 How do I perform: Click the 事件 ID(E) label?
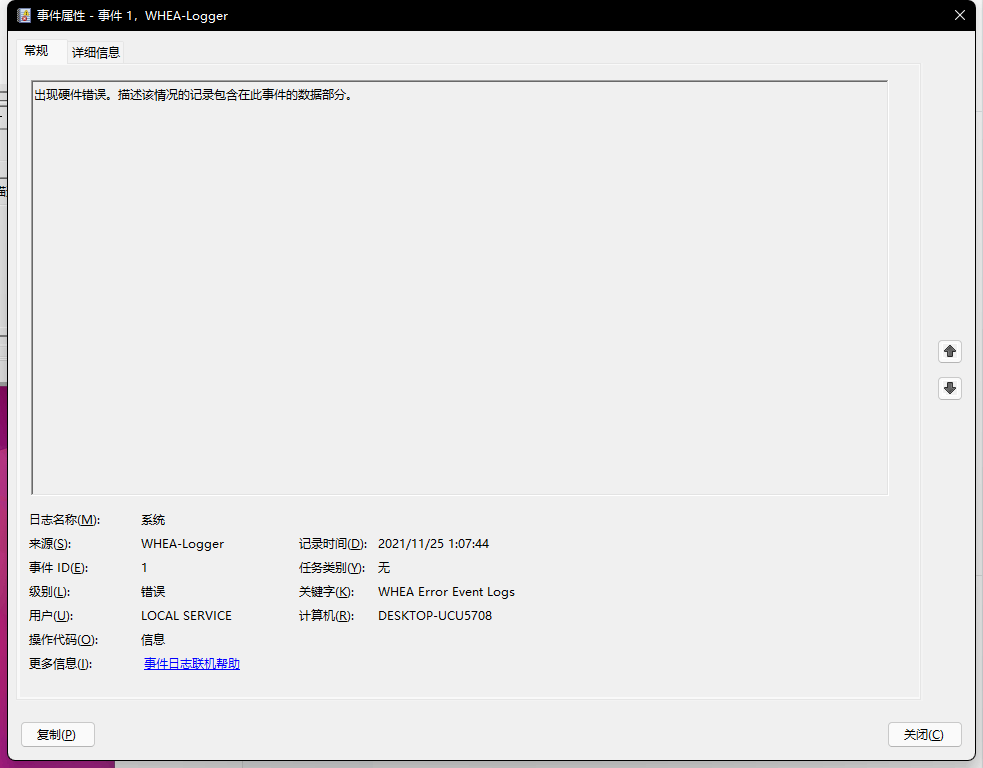[x=58, y=567]
